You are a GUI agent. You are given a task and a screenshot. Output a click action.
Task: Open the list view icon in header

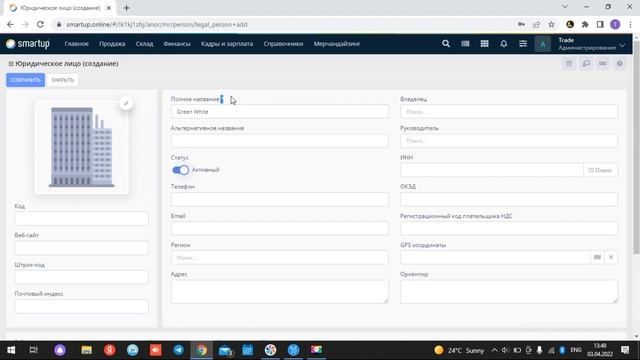click(x=465, y=44)
